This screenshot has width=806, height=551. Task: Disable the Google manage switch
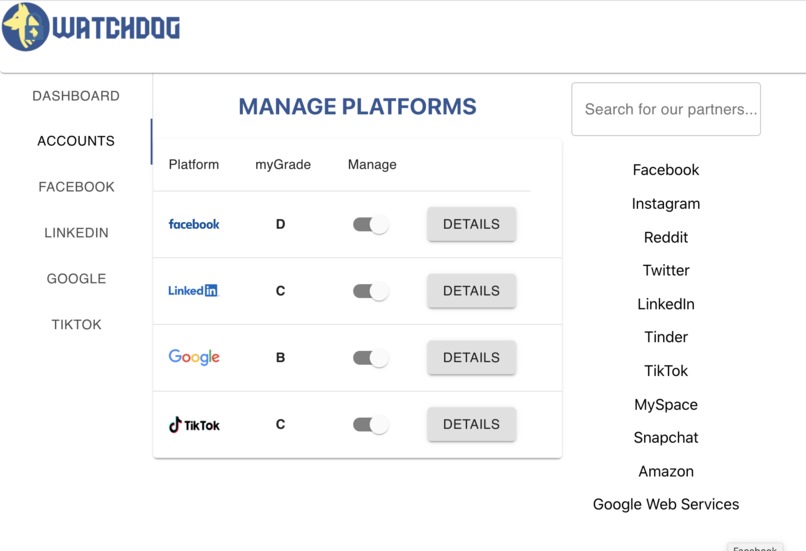tap(371, 358)
